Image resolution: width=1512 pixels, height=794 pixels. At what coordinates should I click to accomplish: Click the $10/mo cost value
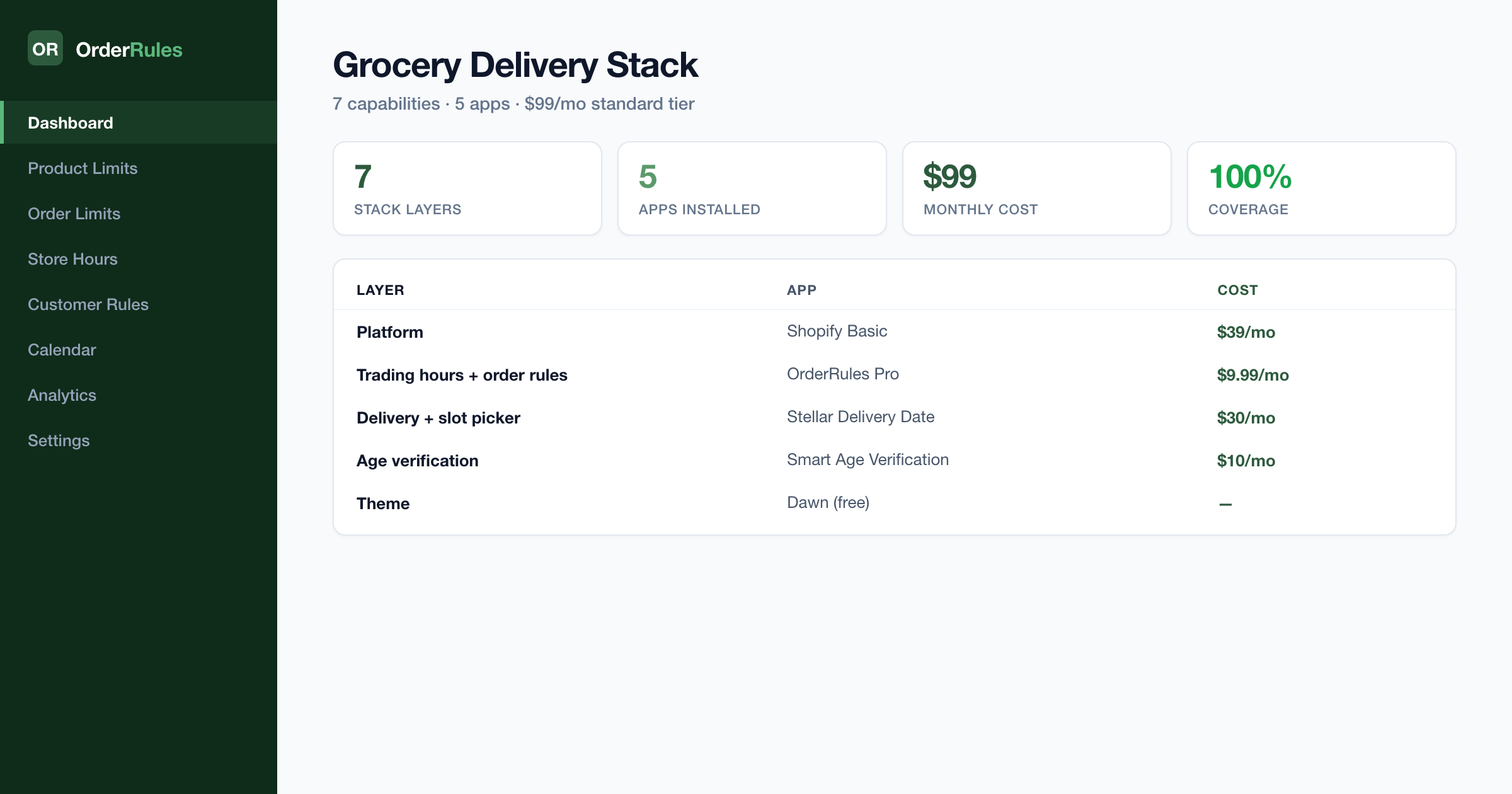click(x=1246, y=461)
